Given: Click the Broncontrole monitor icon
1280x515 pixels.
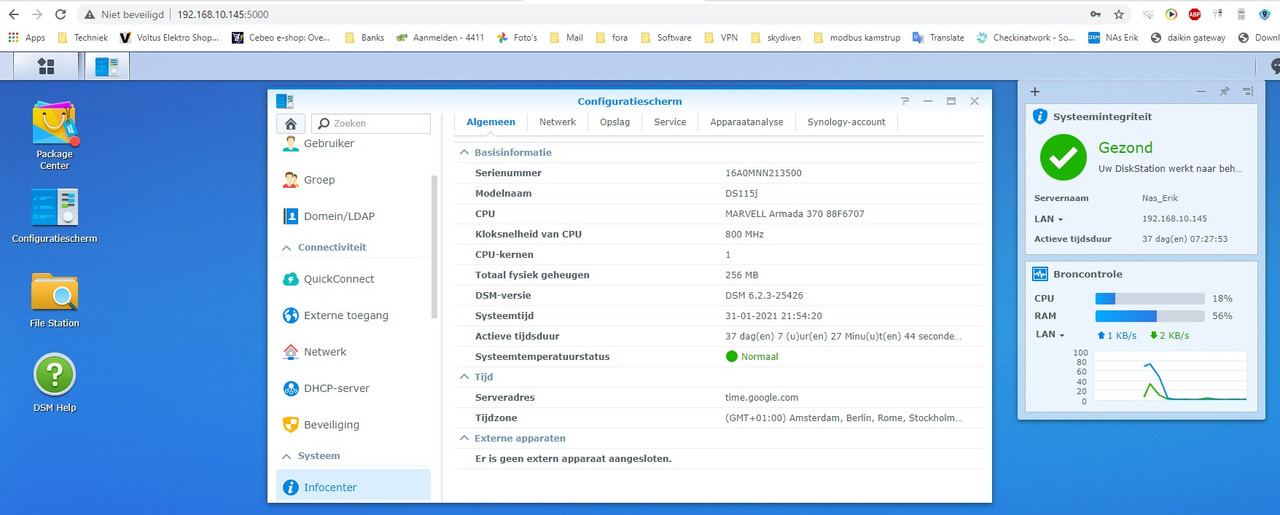Looking at the screenshot, I should pos(1040,274).
